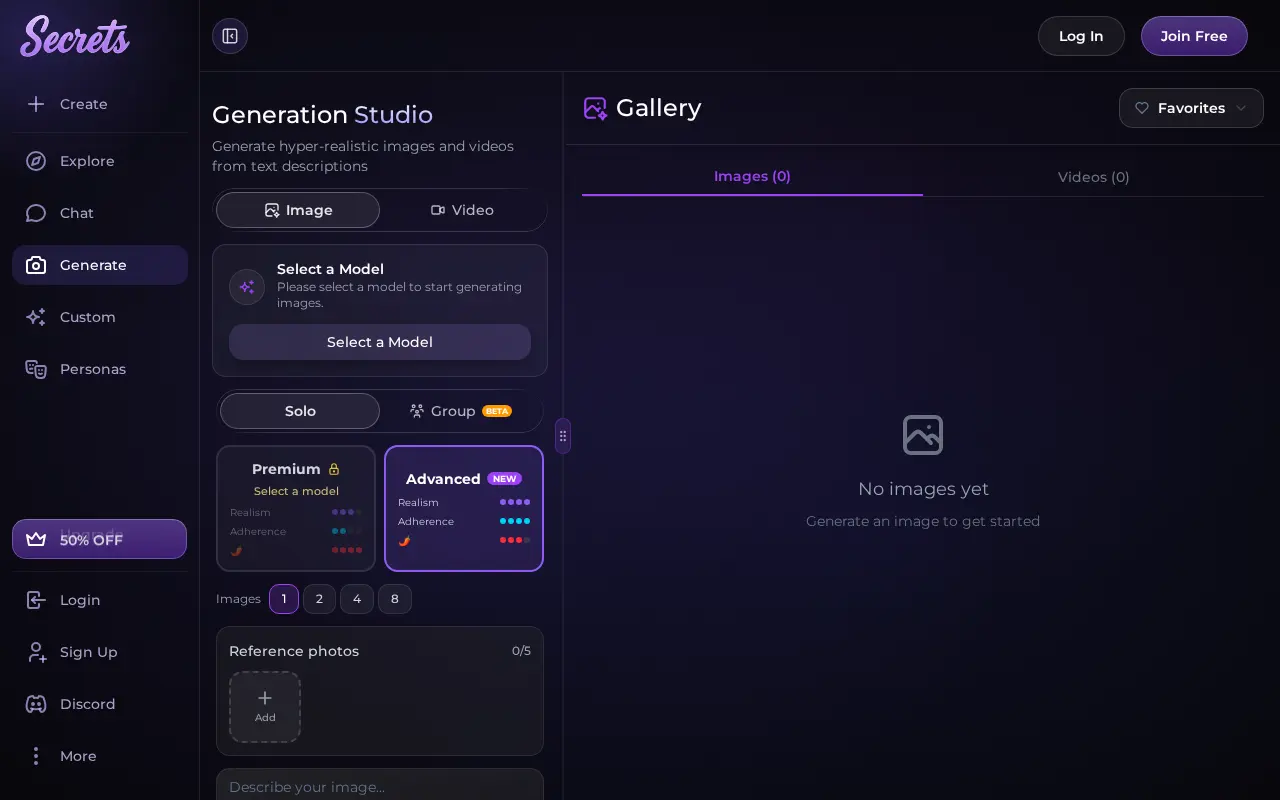The height and width of the screenshot is (800, 1280).
Task: Open the More three-dots menu
Action: [36, 756]
